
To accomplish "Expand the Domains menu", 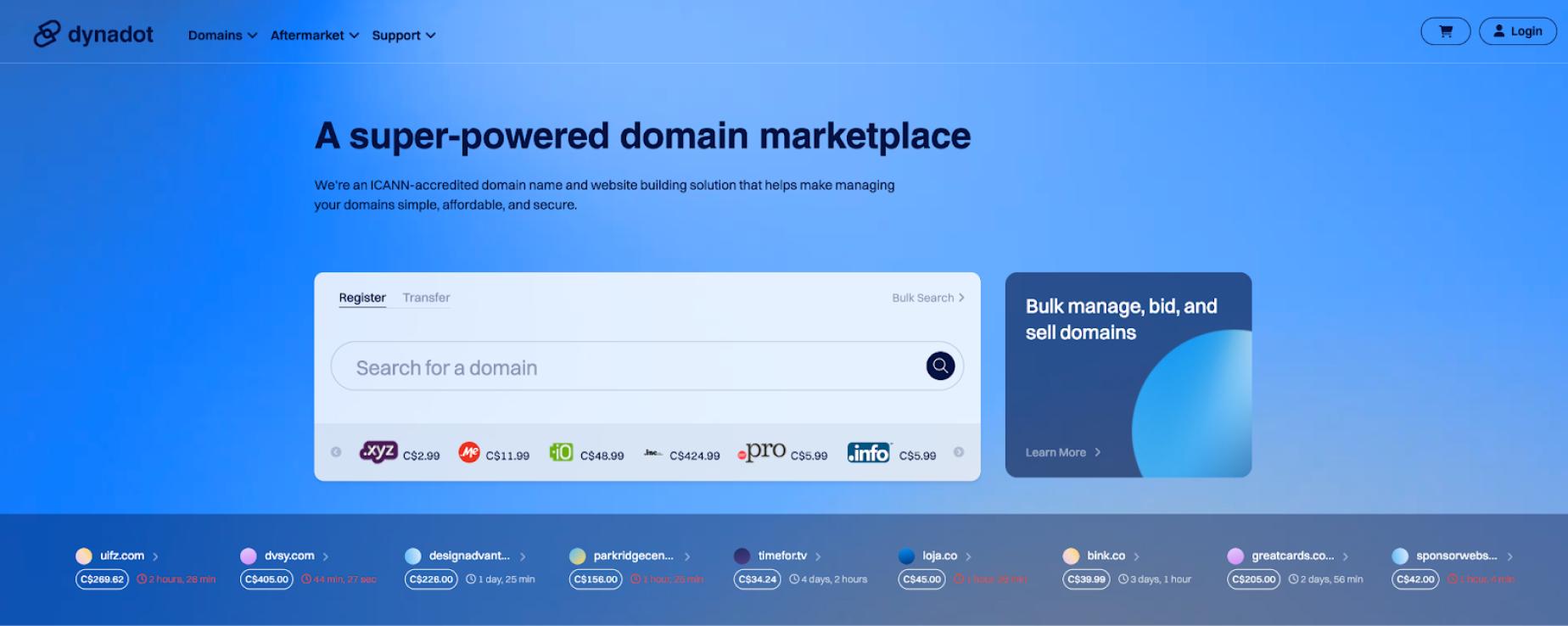I will [x=222, y=35].
